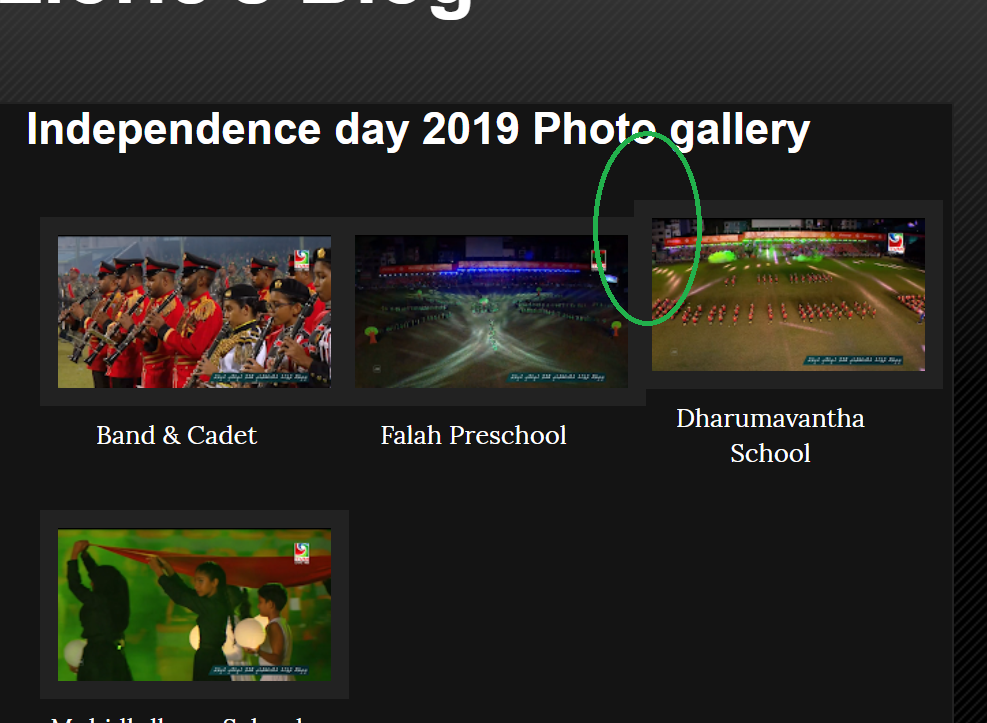
Task: Click the 'Independence day 2019 Photo gallery' heading
Action: 418,130
